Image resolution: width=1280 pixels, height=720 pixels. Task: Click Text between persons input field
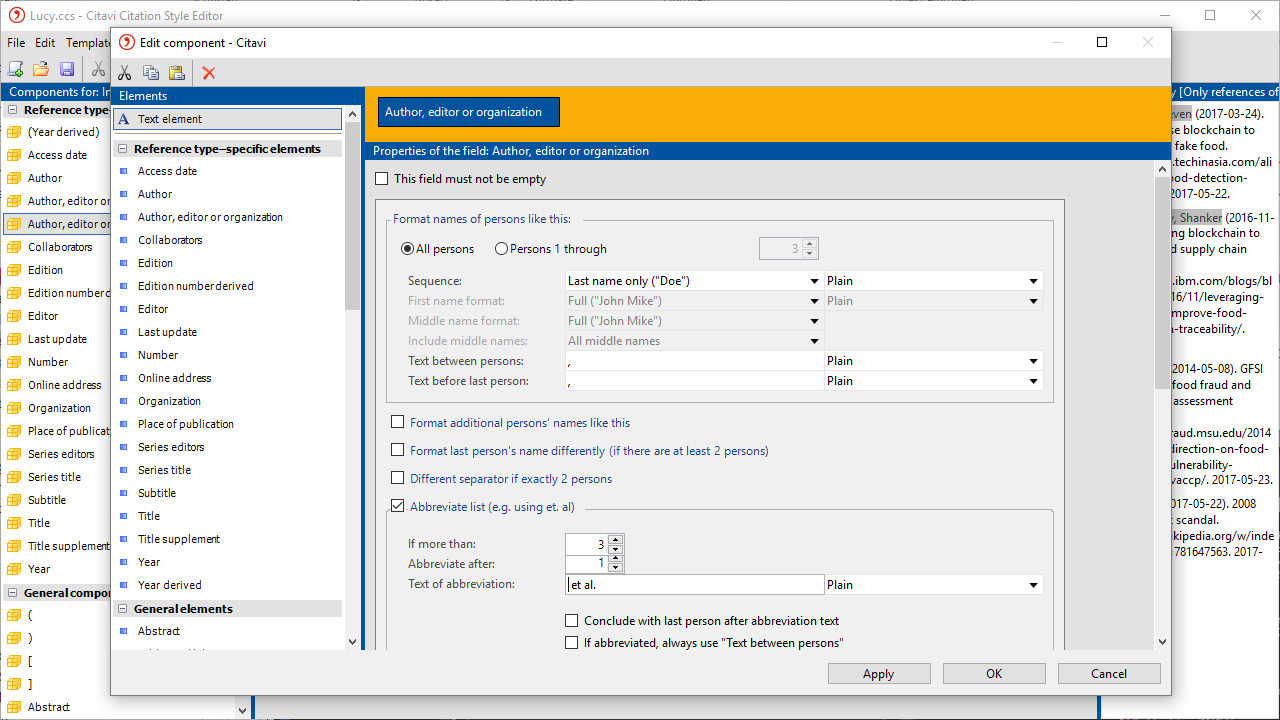coord(694,361)
